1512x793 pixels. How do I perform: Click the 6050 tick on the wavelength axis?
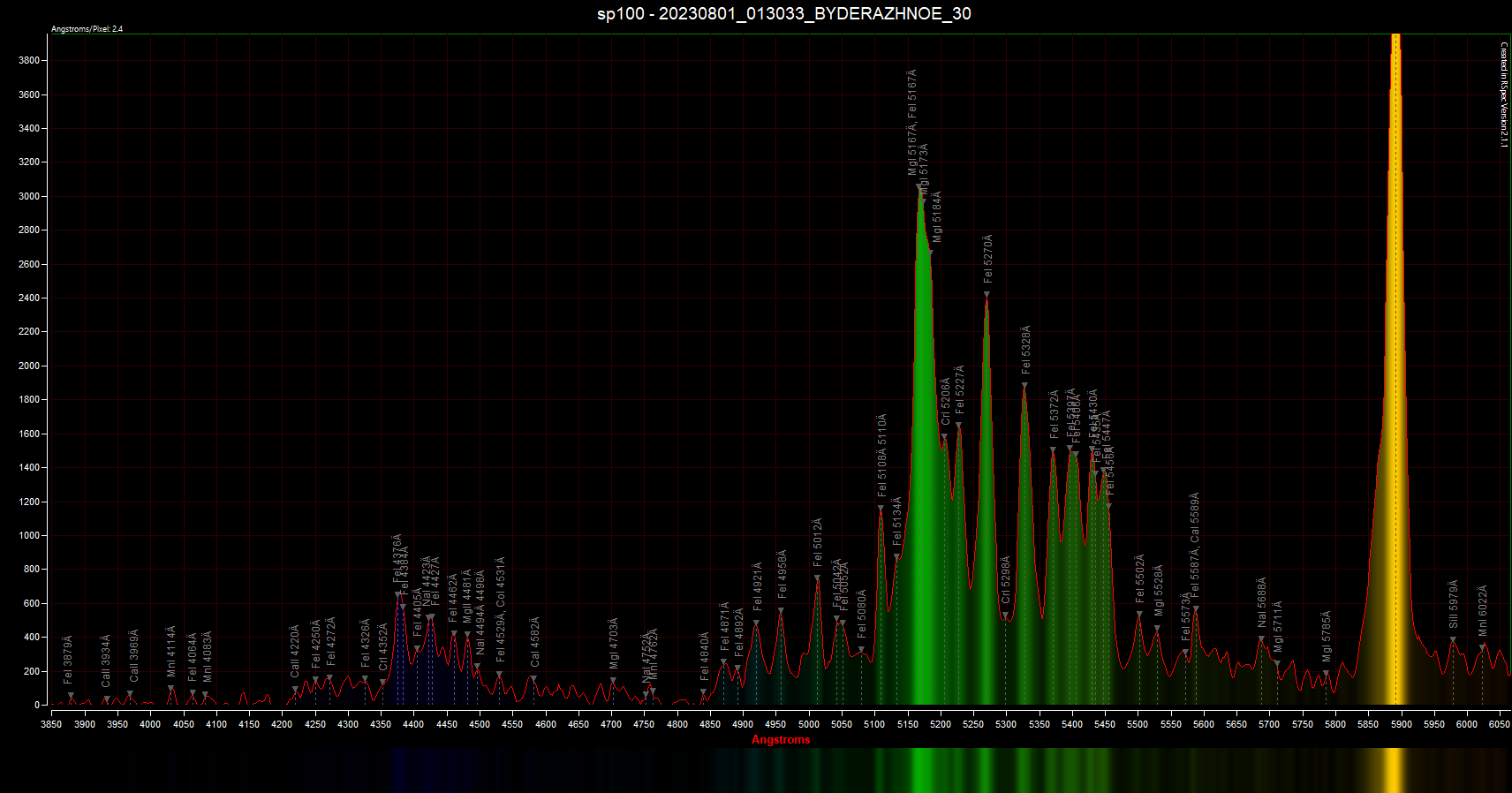[x=1499, y=724]
